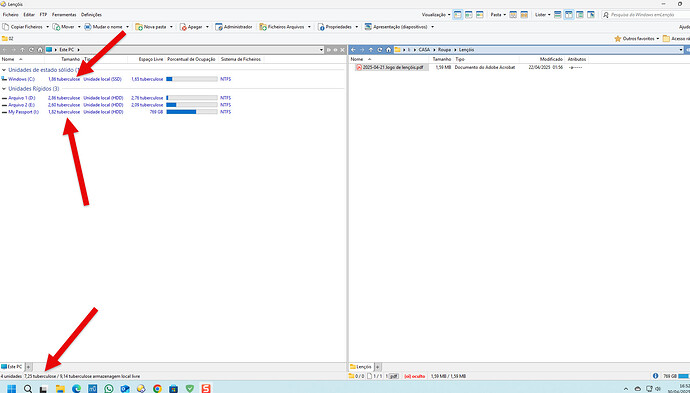This screenshot has height=393, width=690.
Task: Click the Administrador toolbar button
Action: (234, 27)
